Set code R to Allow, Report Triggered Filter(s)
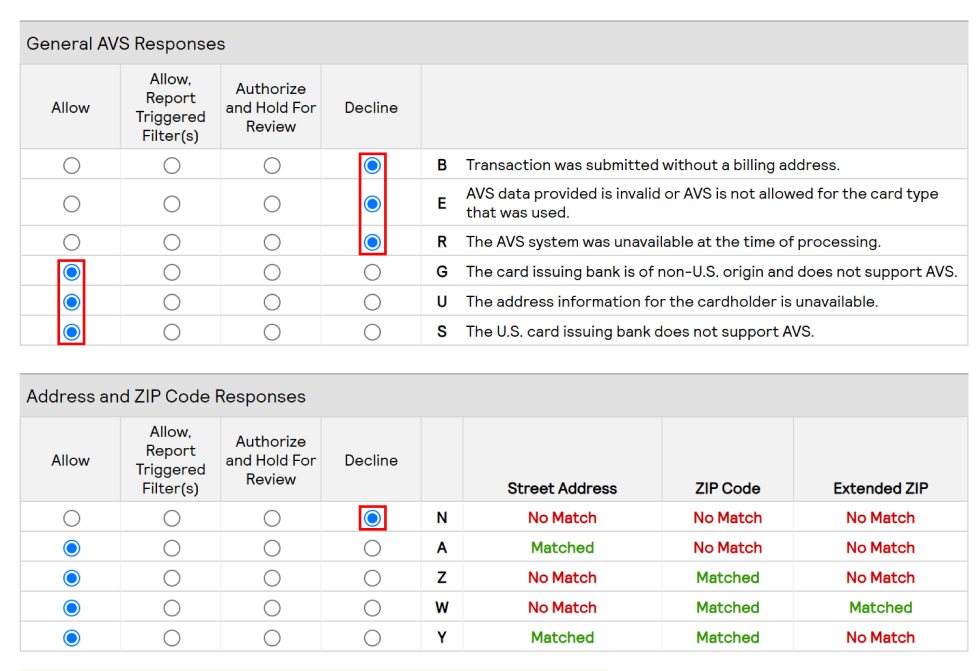The image size is (977, 671). click(172, 242)
